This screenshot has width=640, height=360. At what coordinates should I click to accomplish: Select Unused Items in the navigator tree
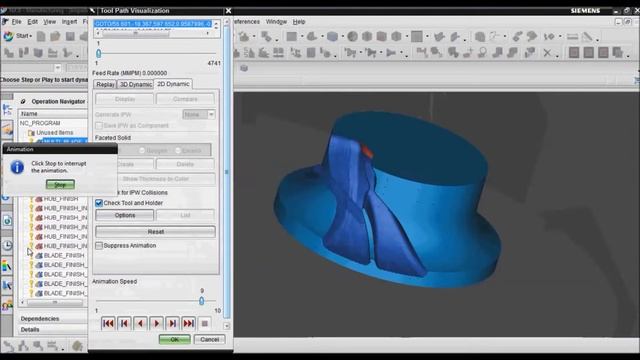click(55, 133)
